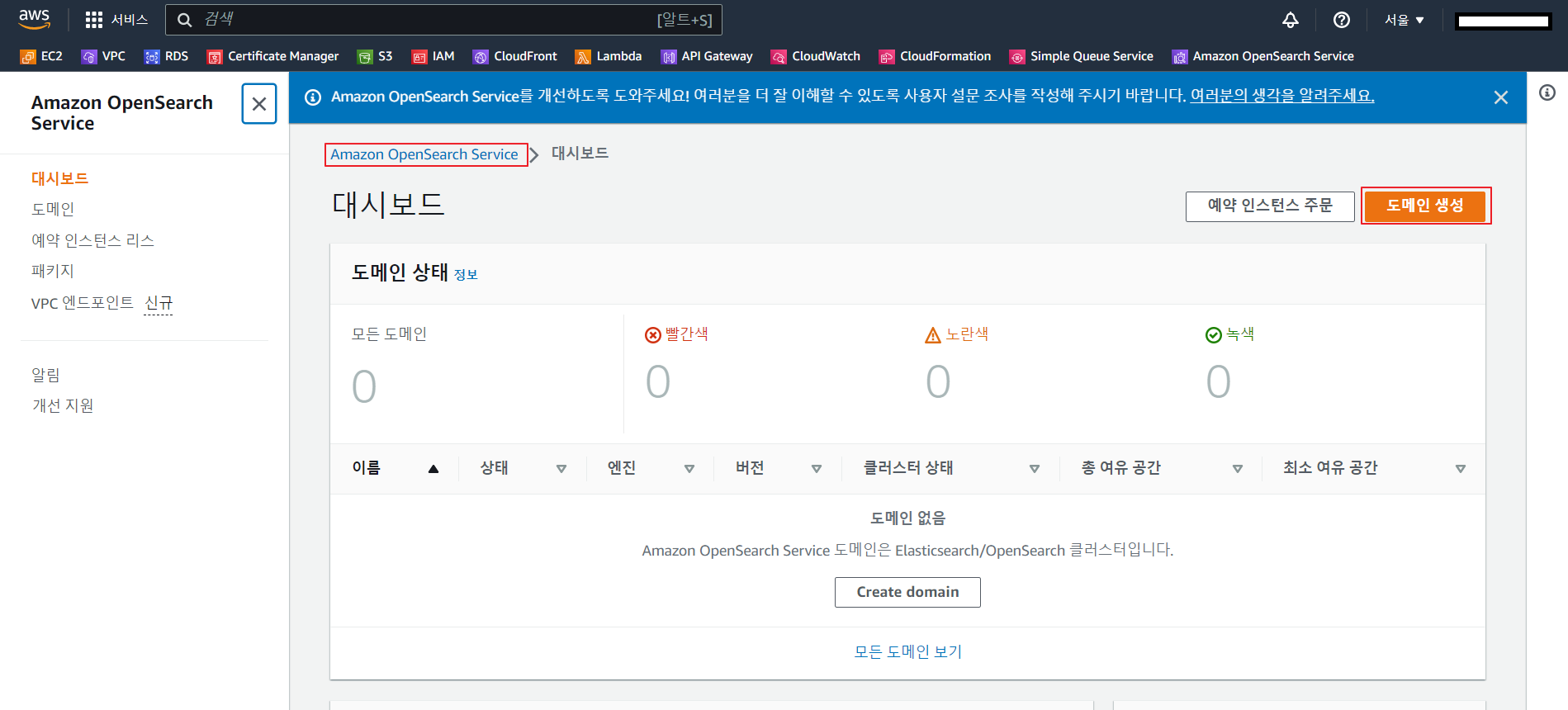Open IAM shortcut in favorites bar
Image resolution: width=1568 pixels, height=710 pixels.
pyautogui.click(x=433, y=56)
